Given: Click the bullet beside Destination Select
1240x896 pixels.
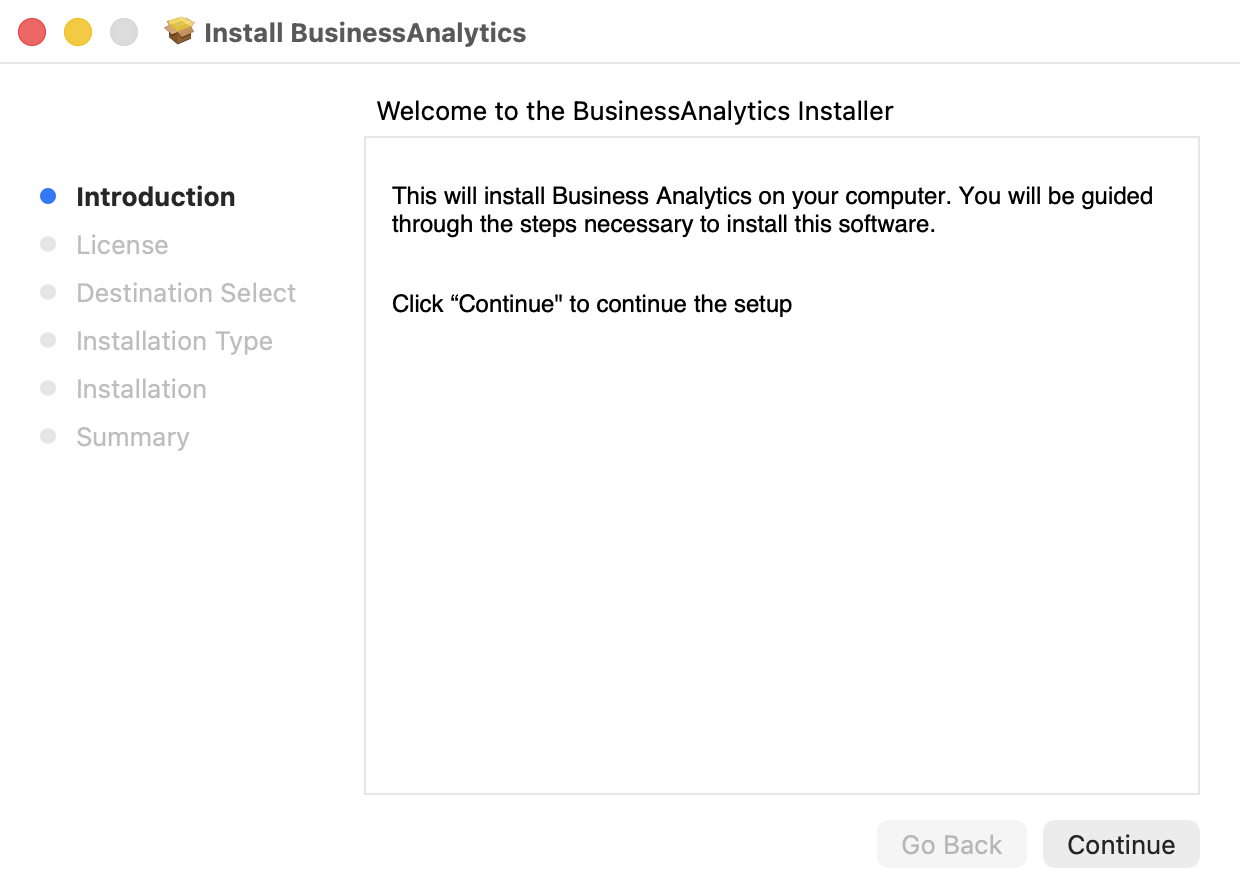Looking at the screenshot, I should 48,292.
